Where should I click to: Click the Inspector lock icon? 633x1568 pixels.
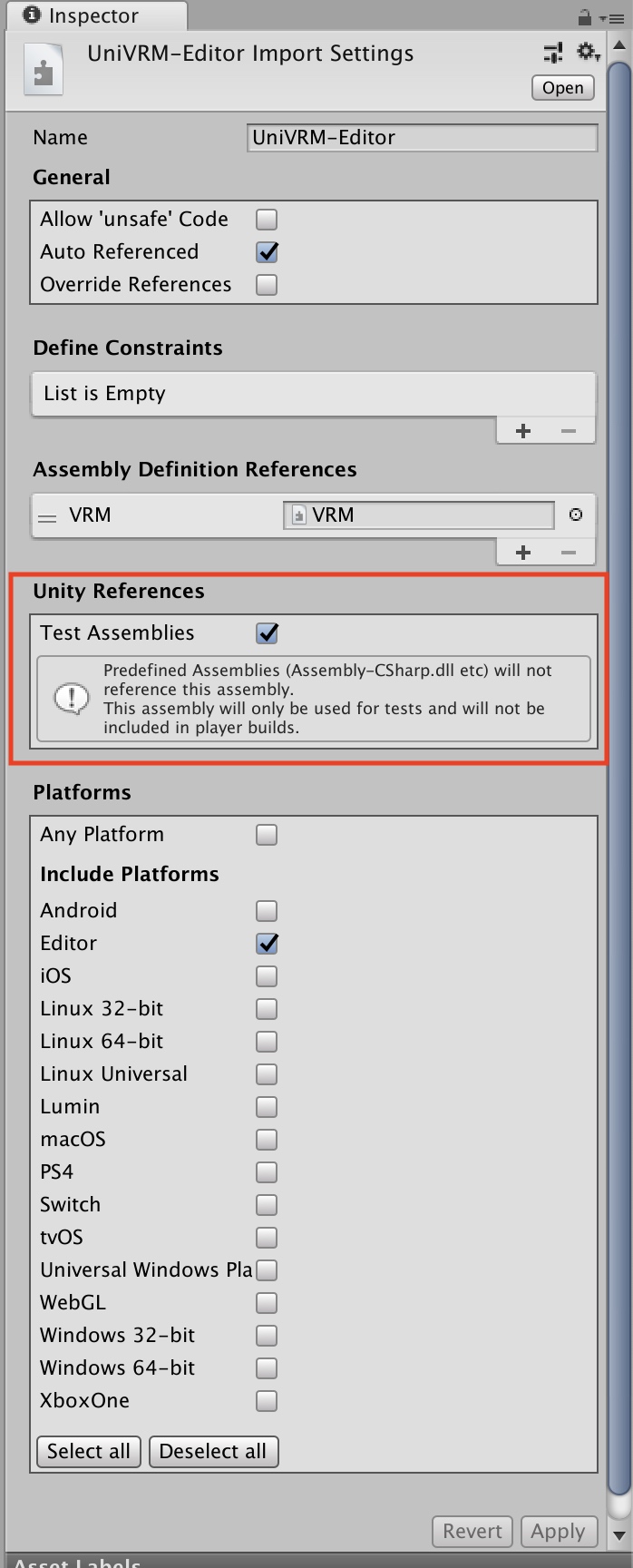point(584,16)
